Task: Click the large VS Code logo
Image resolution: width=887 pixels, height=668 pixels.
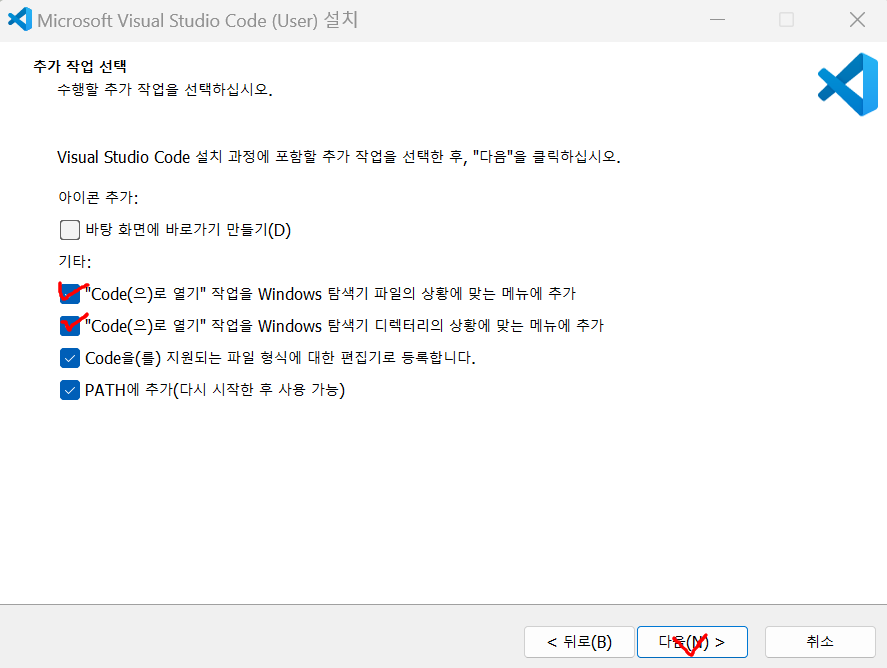Action: coord(847,85)
